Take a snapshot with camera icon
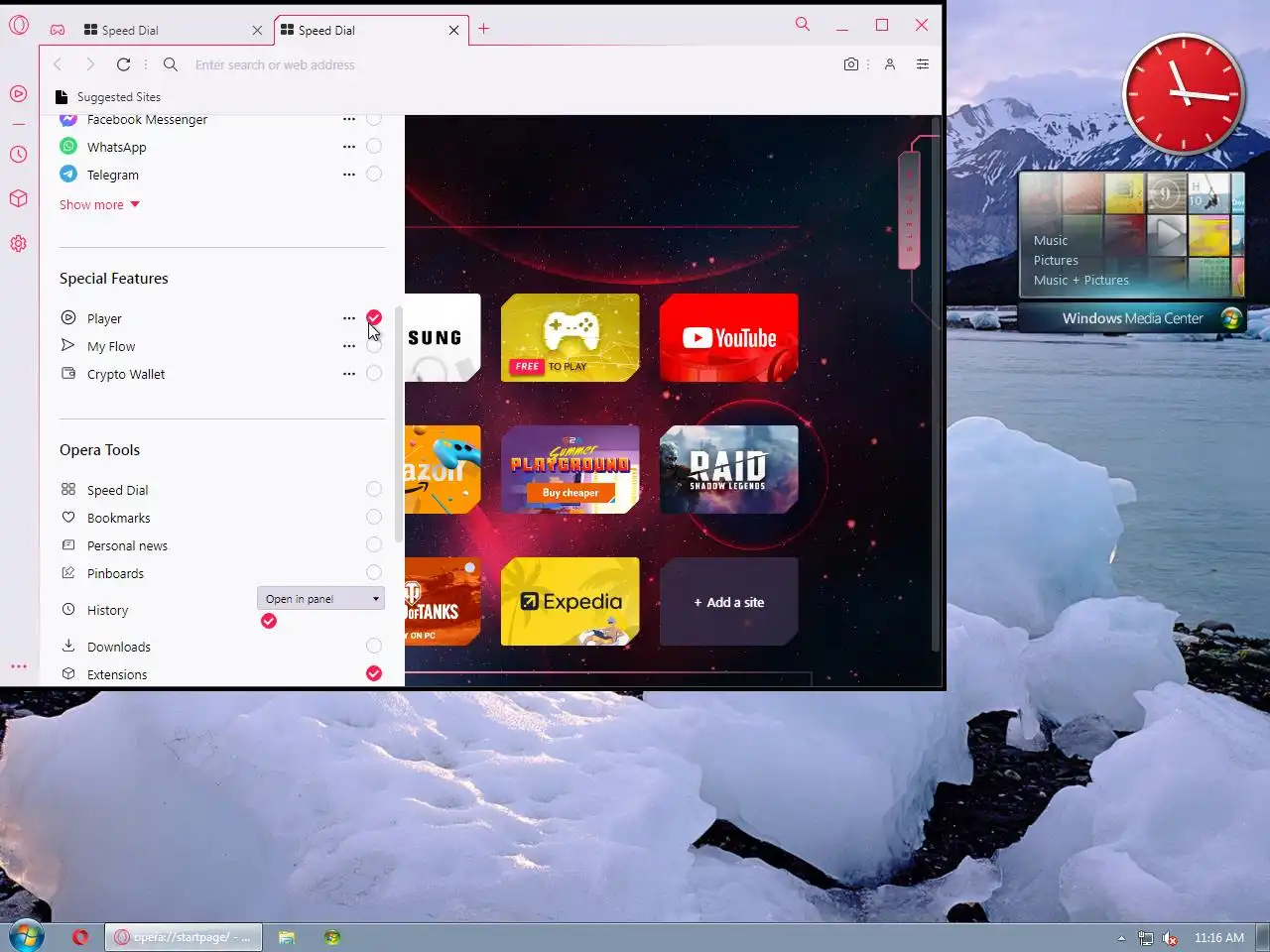Viewport: 1270px width, 952px height. 850,64
